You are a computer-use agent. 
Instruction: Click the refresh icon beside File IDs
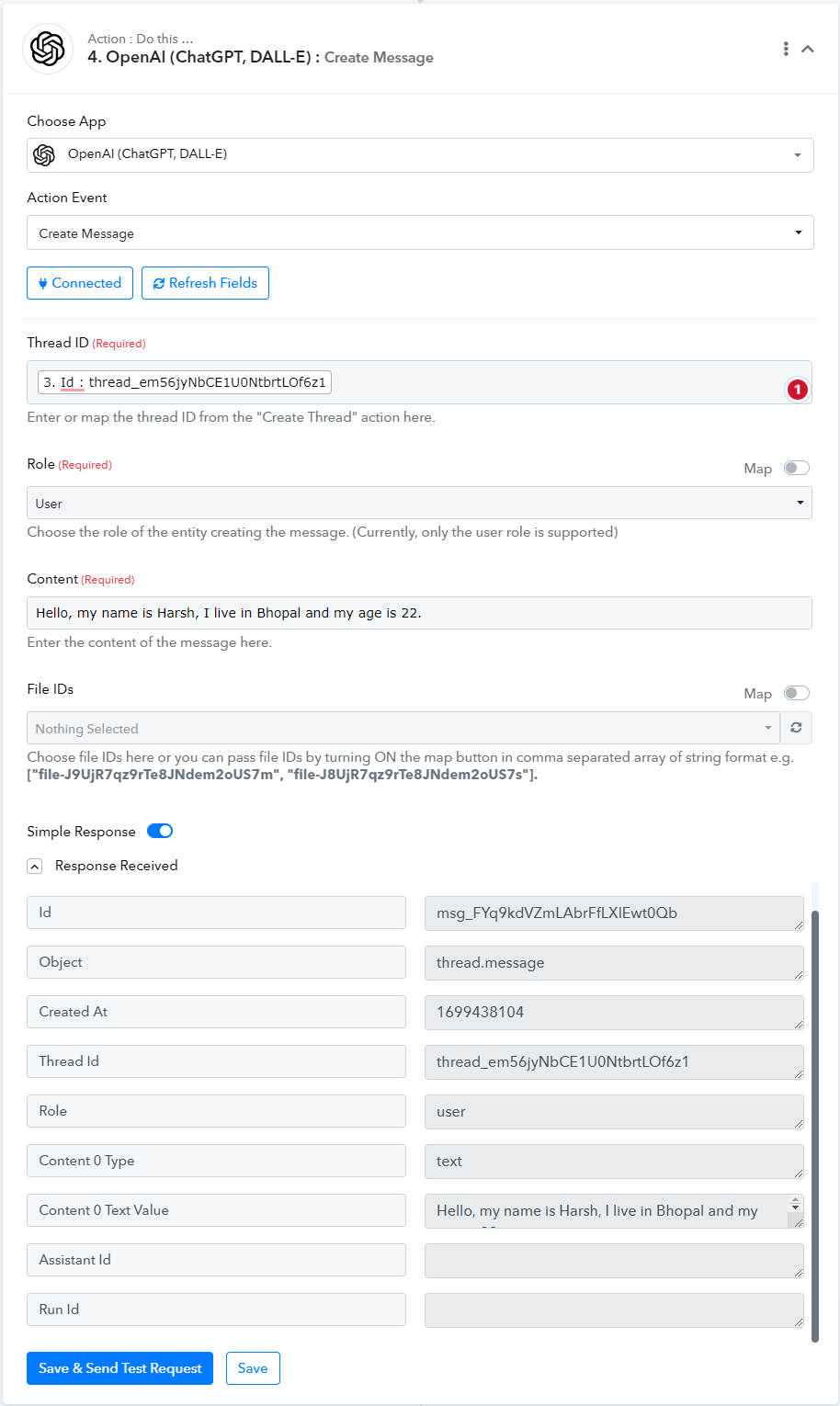796,728
